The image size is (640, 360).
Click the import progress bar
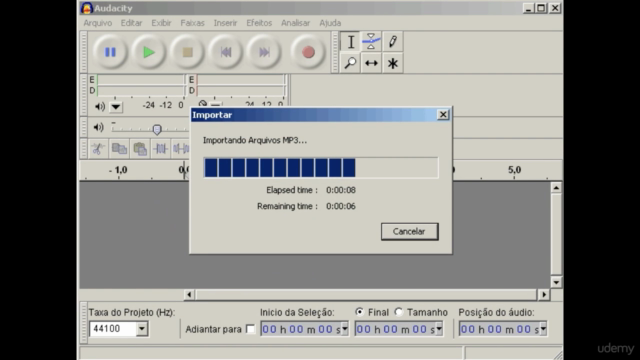click(321, 168)
